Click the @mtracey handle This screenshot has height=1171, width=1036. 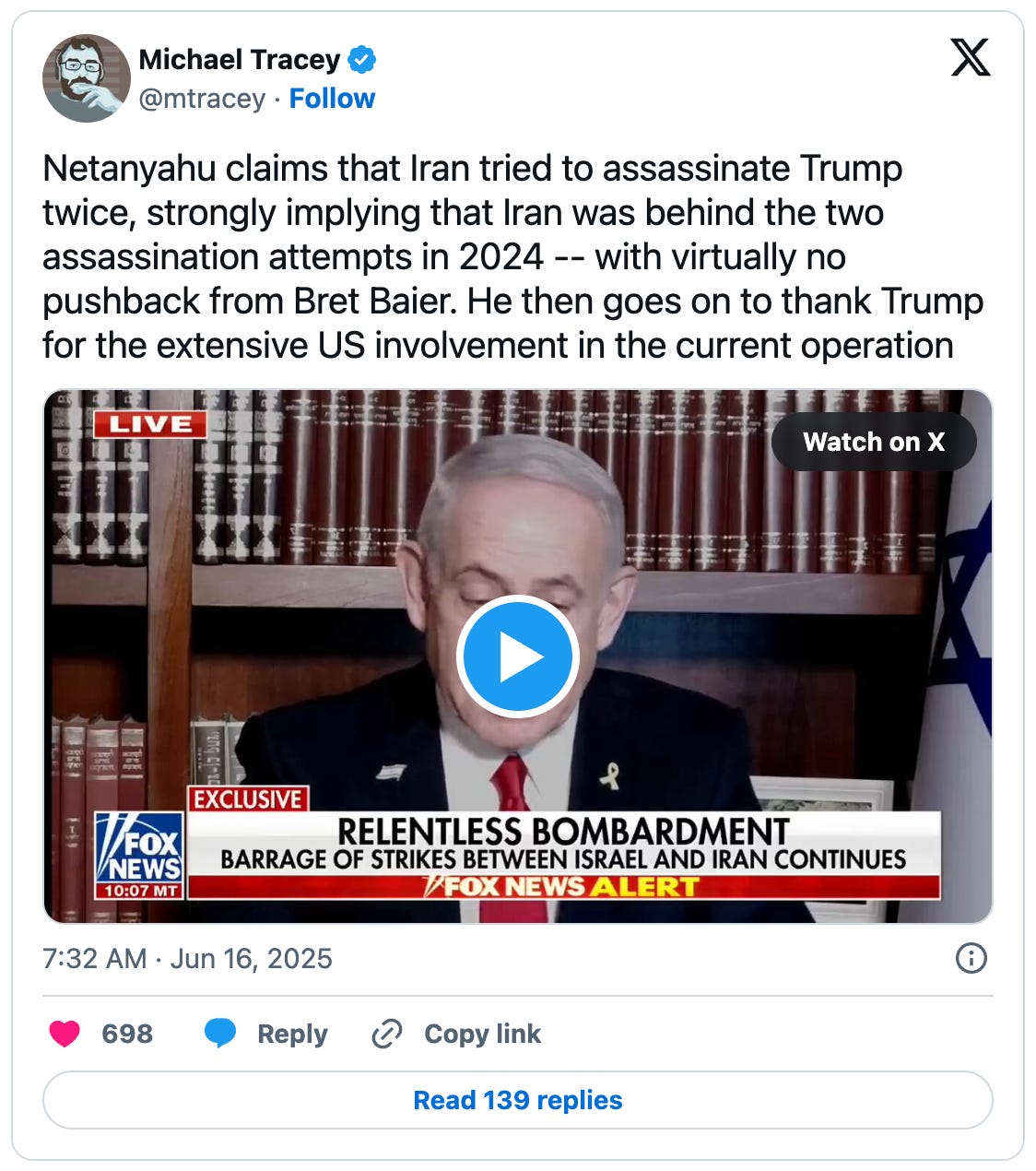[x=202, y=99]
